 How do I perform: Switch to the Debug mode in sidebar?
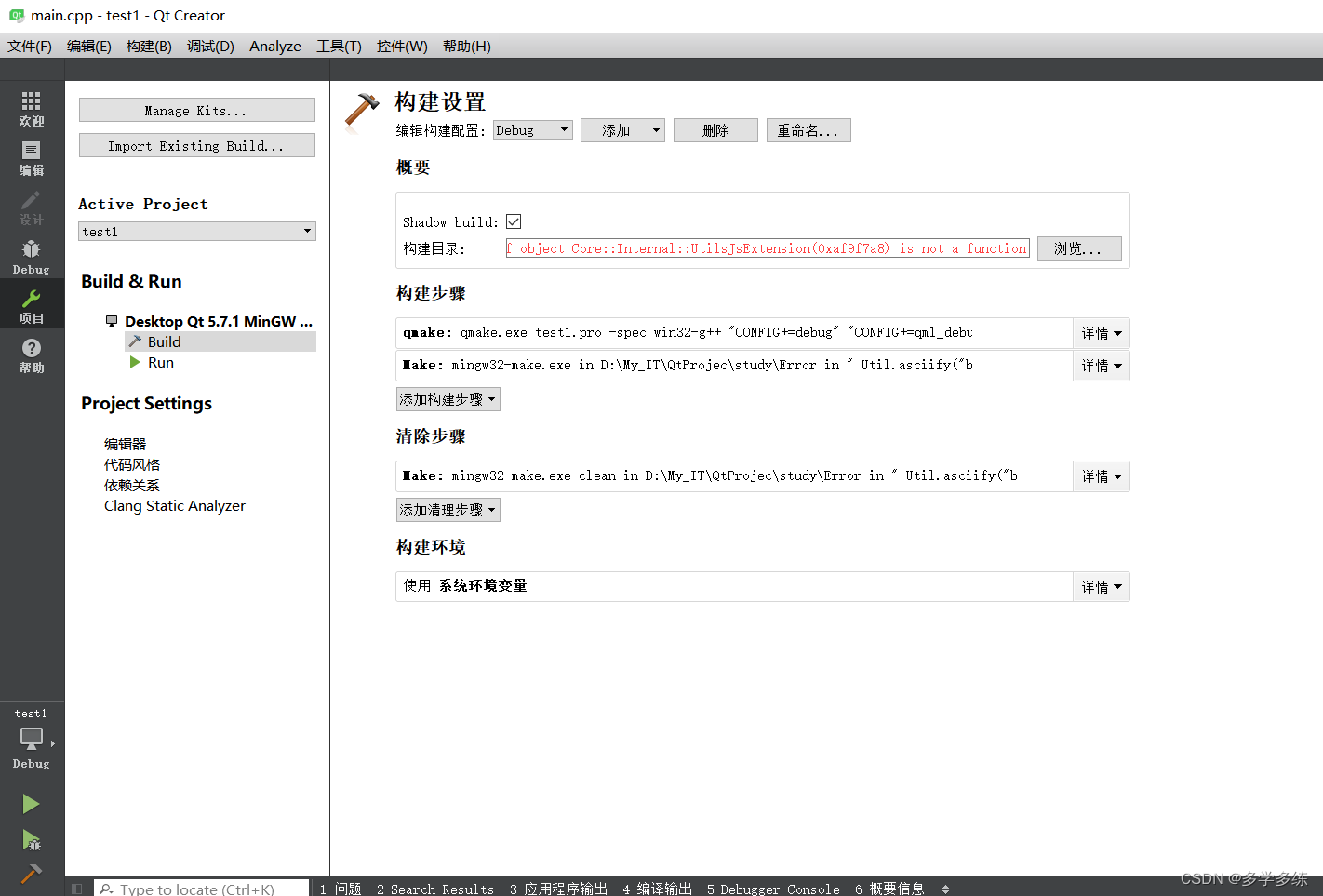(x=32, y=257)
